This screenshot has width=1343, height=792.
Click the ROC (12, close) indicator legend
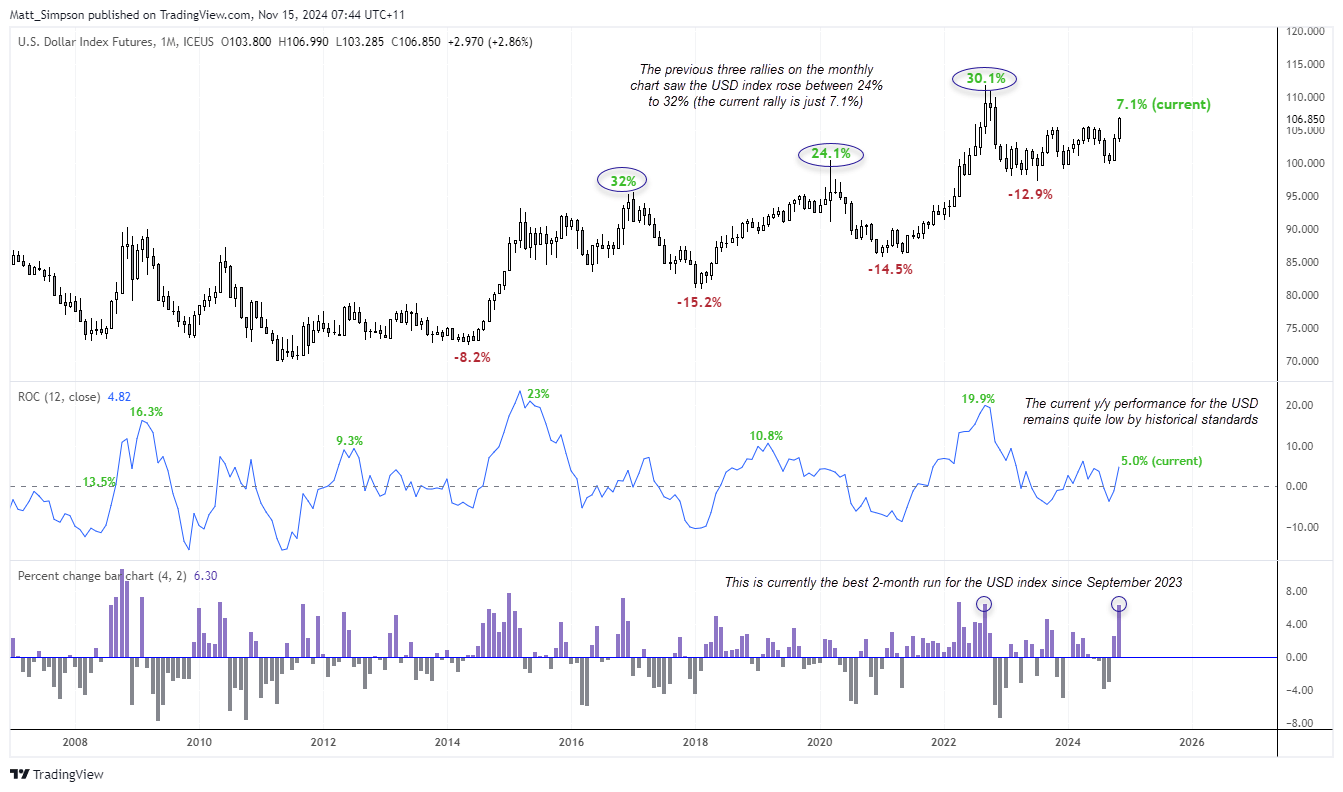59,397
